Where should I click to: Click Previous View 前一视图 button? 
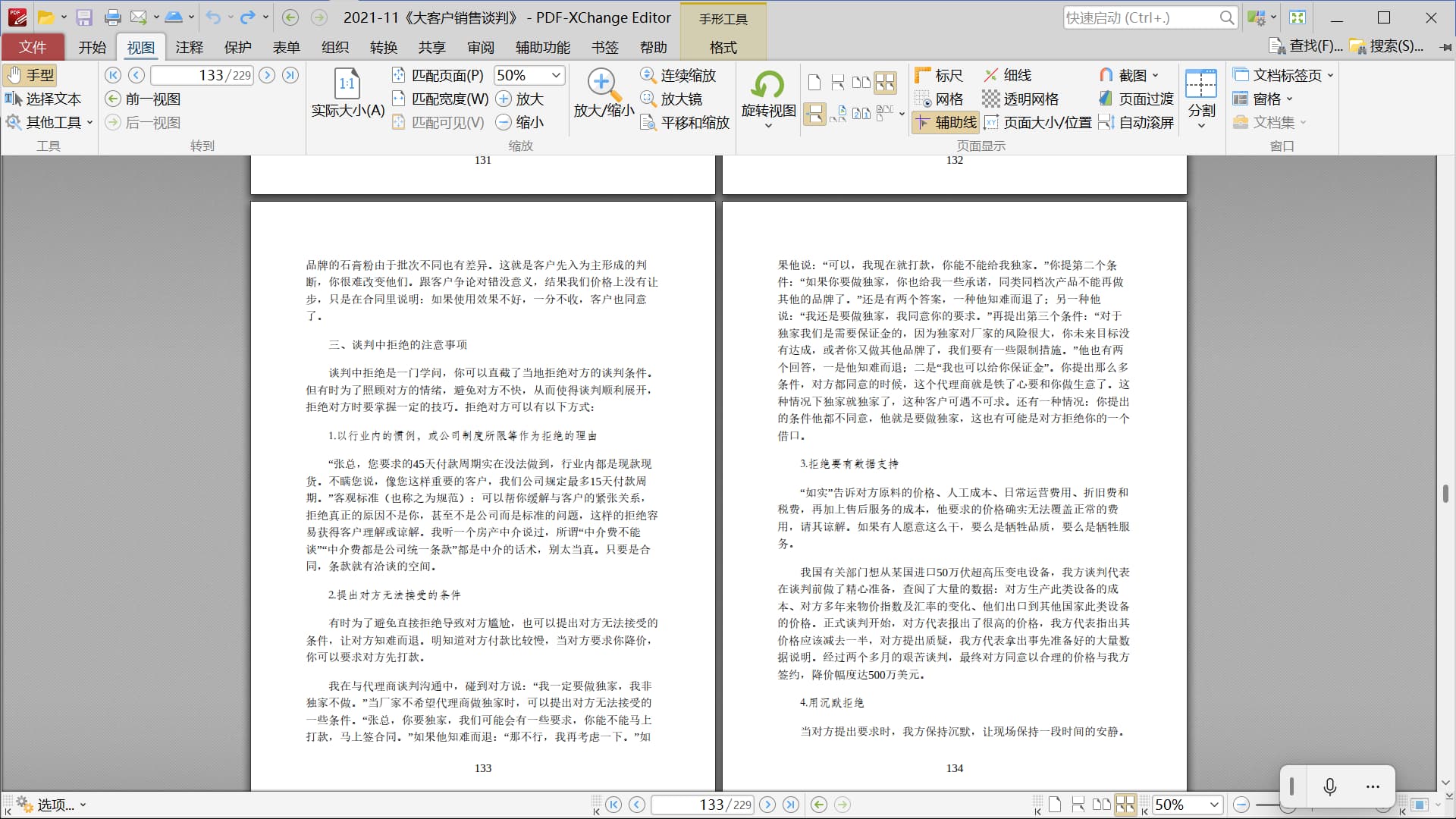[143, 99]
